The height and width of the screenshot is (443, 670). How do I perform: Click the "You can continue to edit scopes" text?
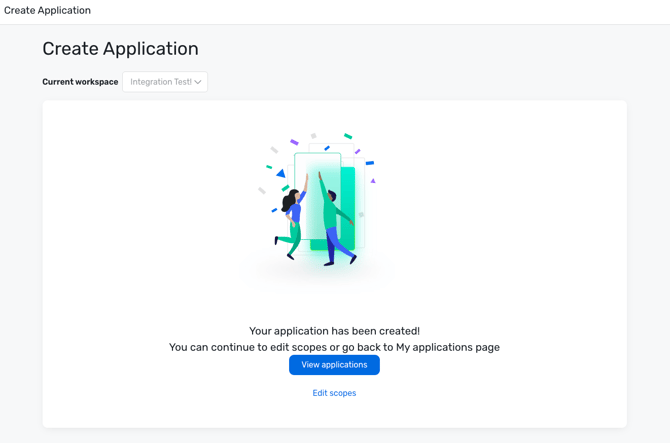(x=334, y=347)
